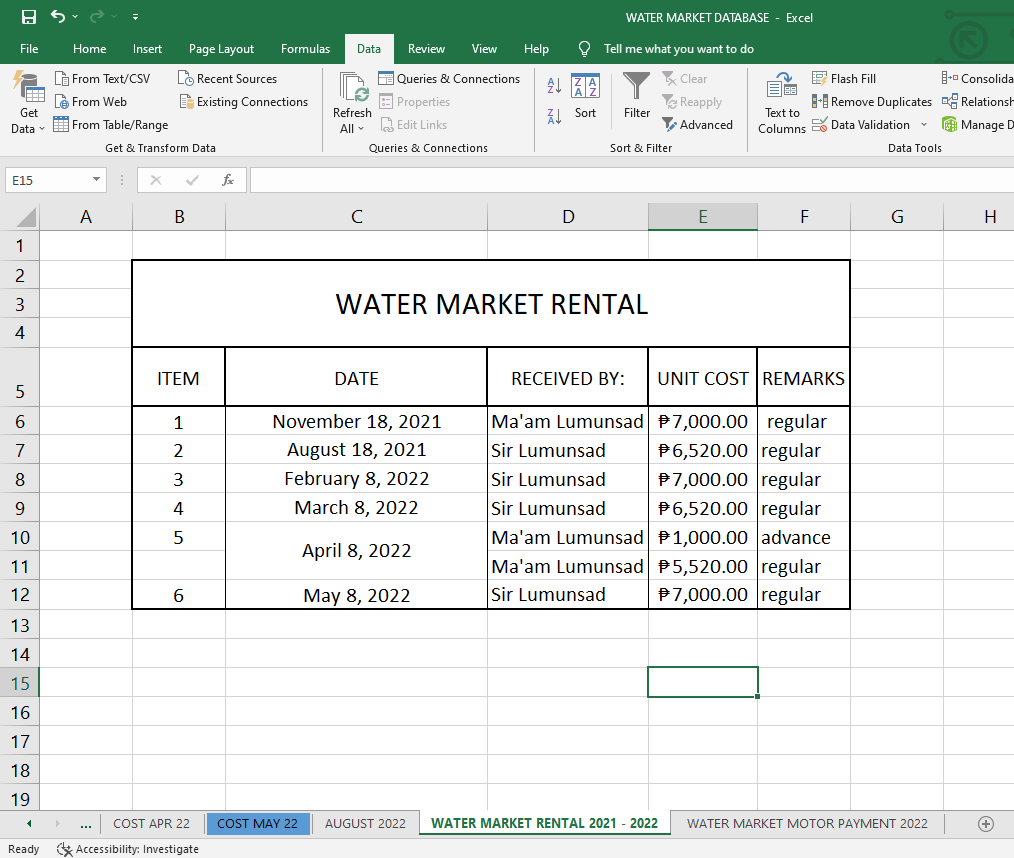The image size is (1014, 858).
Task: Open the custom Sort dialog
Action: 585,96
